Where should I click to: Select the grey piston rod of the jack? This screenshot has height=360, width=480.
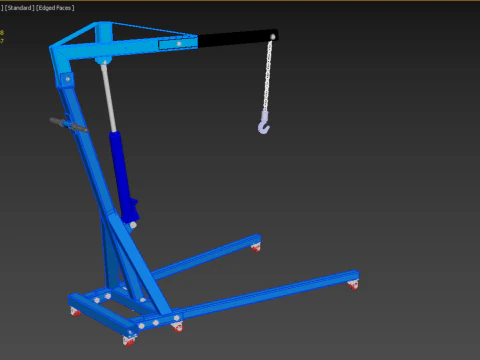(x=109, y=97)
